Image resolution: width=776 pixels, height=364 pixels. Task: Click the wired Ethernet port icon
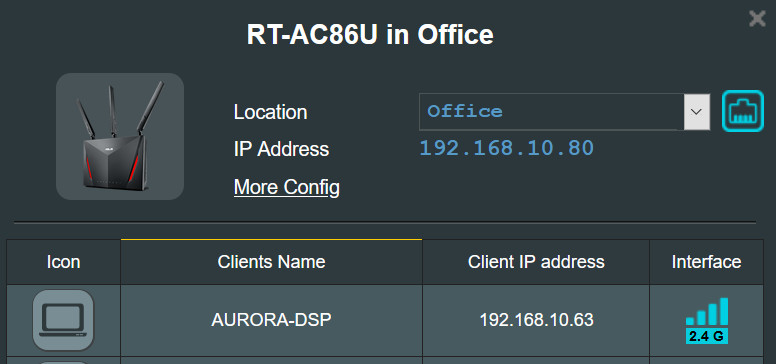tap(743, 111)
